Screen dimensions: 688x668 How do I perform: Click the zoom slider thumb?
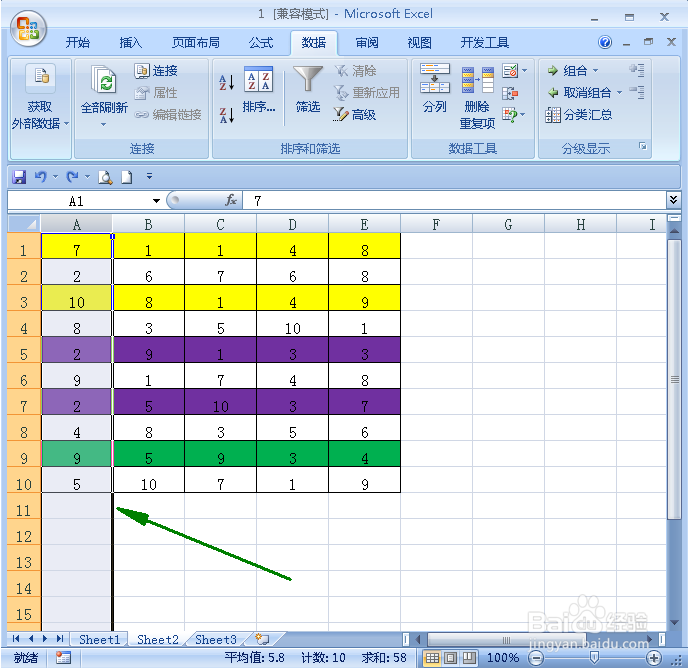[x=594, y=657]
